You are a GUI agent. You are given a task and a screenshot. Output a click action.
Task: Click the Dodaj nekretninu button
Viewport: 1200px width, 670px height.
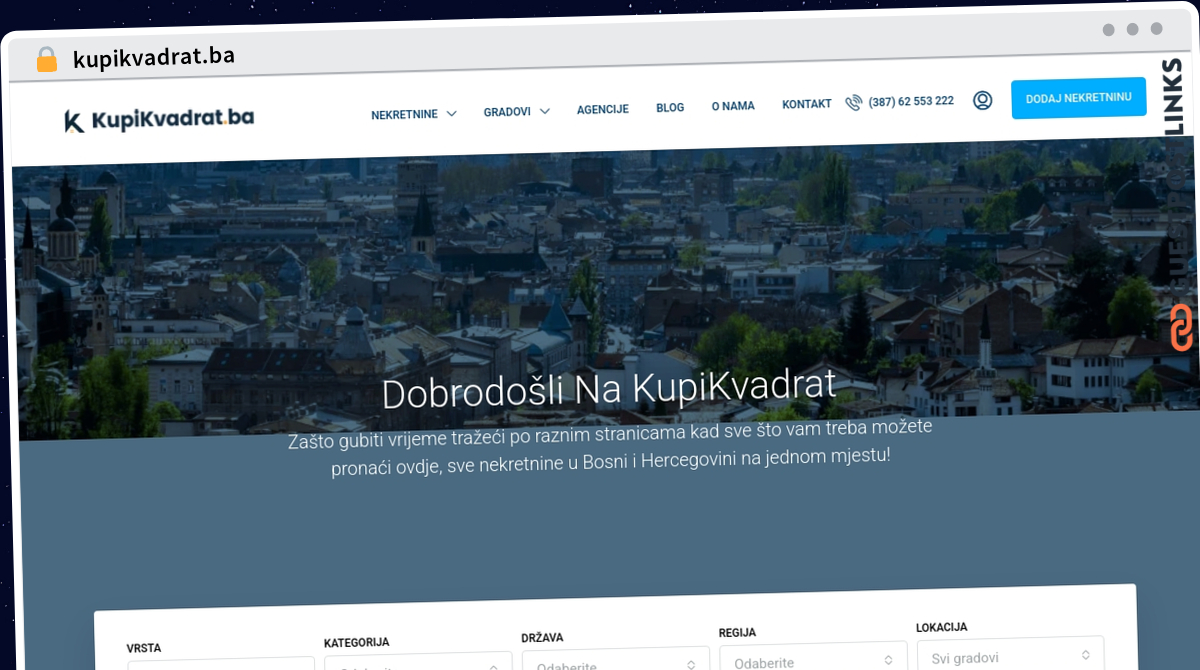click(1078, 98)
